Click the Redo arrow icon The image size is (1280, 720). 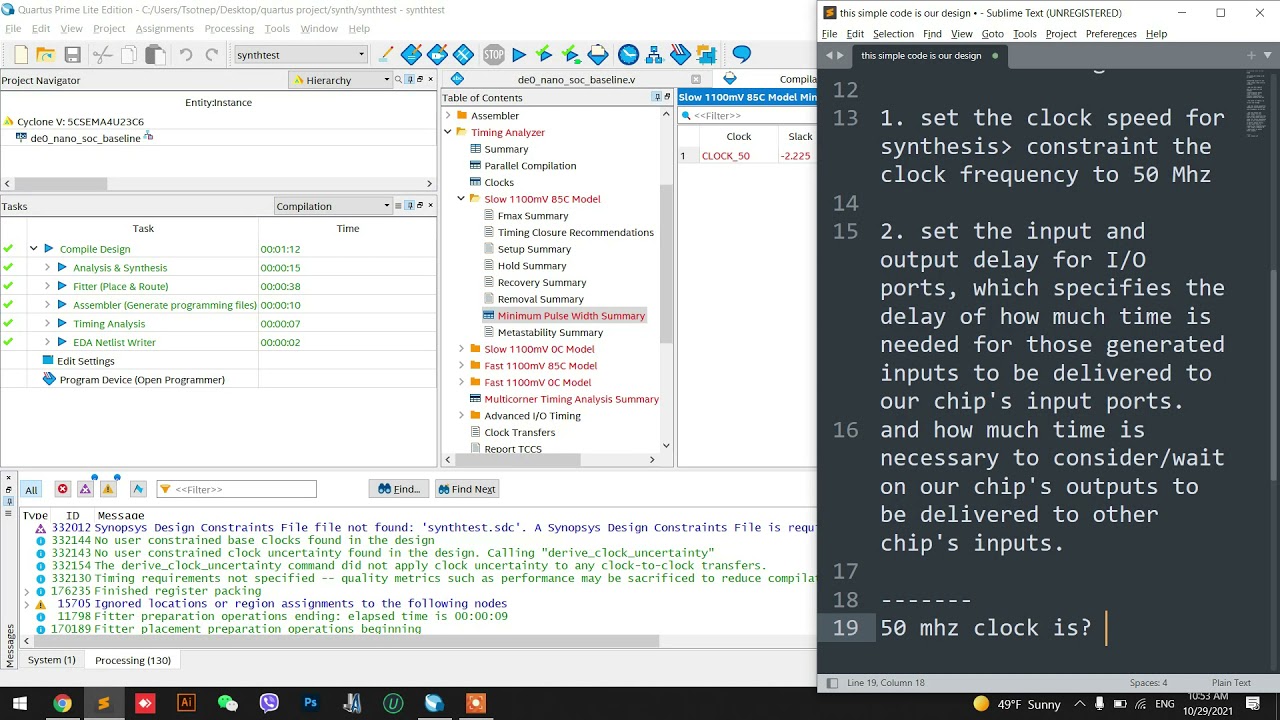pyautogui.click(x=212, y=55)
